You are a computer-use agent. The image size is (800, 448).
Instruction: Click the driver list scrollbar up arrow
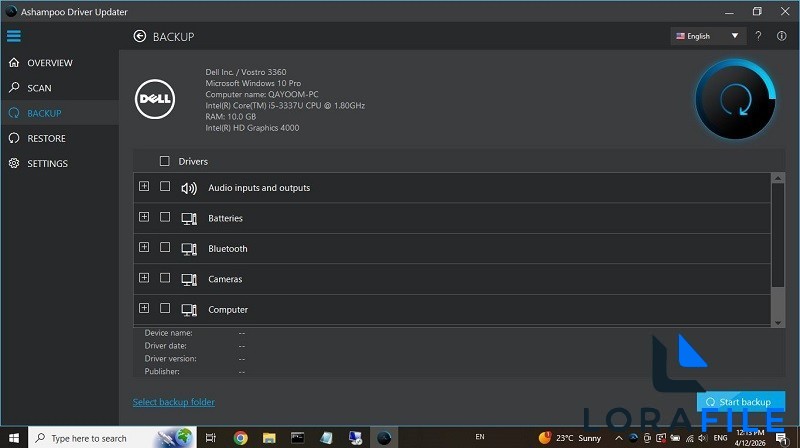(778, 178)
